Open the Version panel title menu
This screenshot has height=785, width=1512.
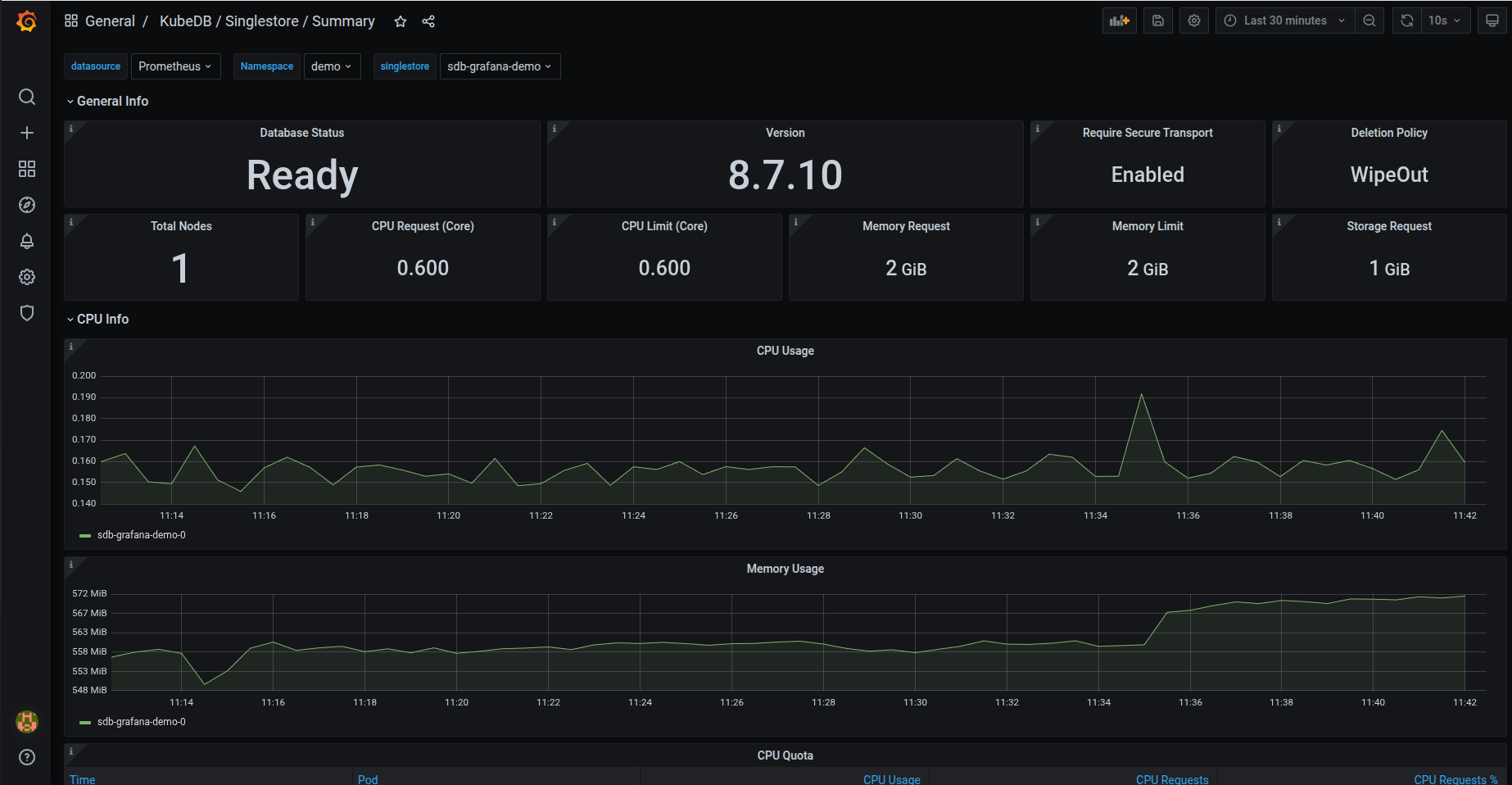tap(785, 133)
